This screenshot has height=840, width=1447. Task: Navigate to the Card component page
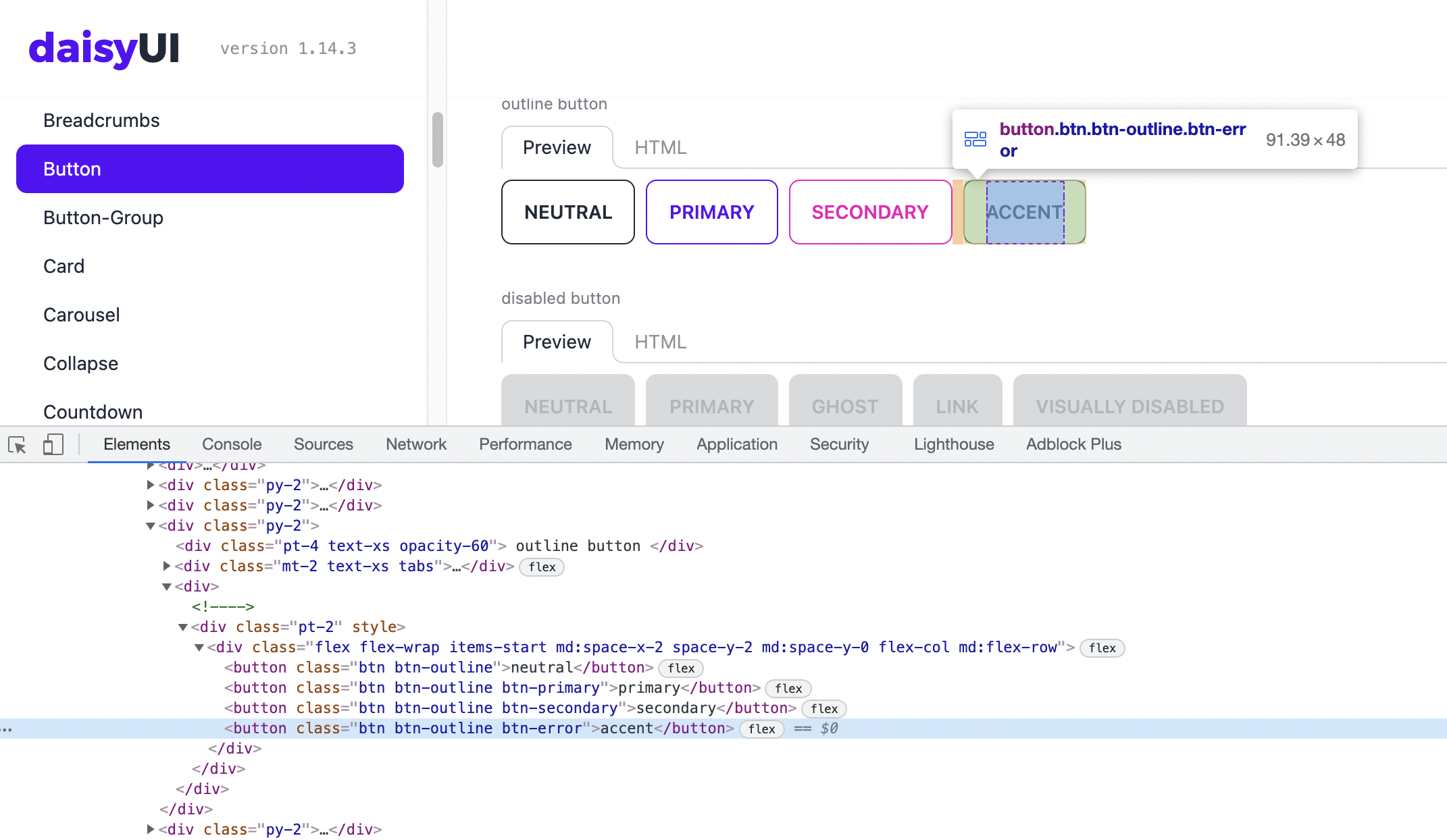(64, 266)
